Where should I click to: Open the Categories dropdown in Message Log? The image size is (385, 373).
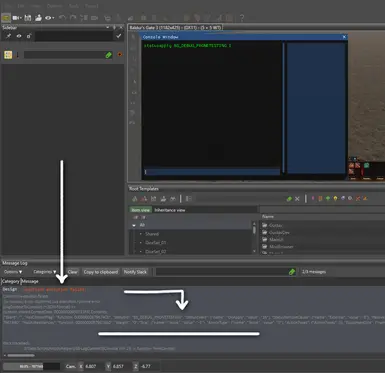coord(44,272)
